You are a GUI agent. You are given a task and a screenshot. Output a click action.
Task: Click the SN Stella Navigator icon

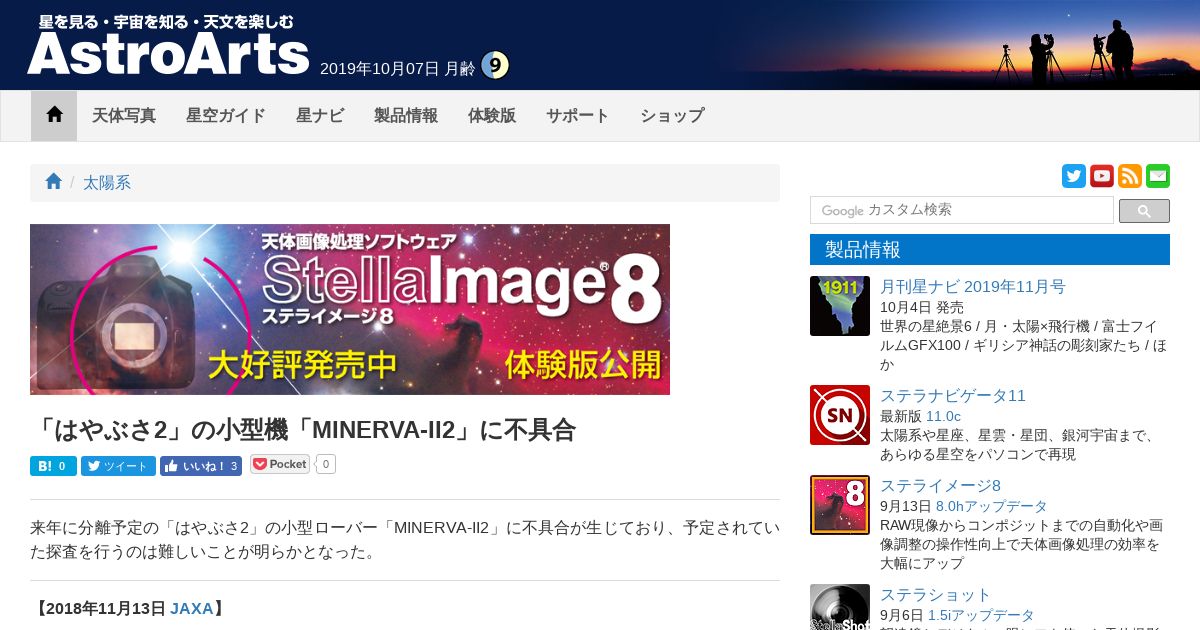pyautogui.click(x=840, y=415)
